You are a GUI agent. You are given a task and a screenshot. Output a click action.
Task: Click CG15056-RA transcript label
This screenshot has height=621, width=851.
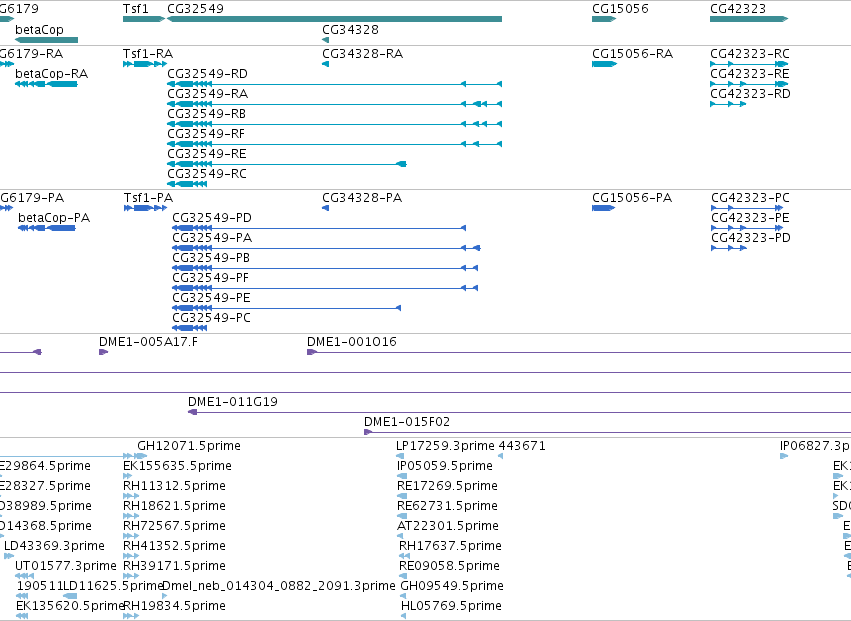633,54
